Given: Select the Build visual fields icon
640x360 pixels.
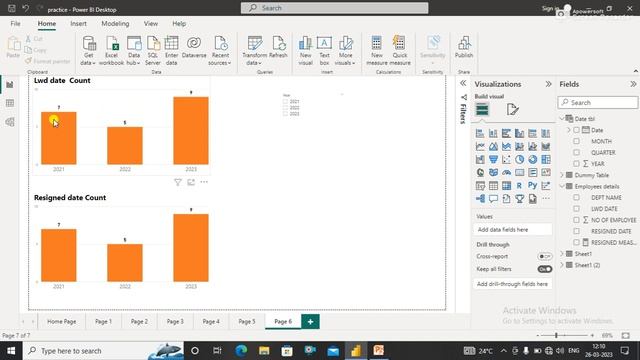Looking at the screenshot, I should pyautogui.click(x=482, y=109).
